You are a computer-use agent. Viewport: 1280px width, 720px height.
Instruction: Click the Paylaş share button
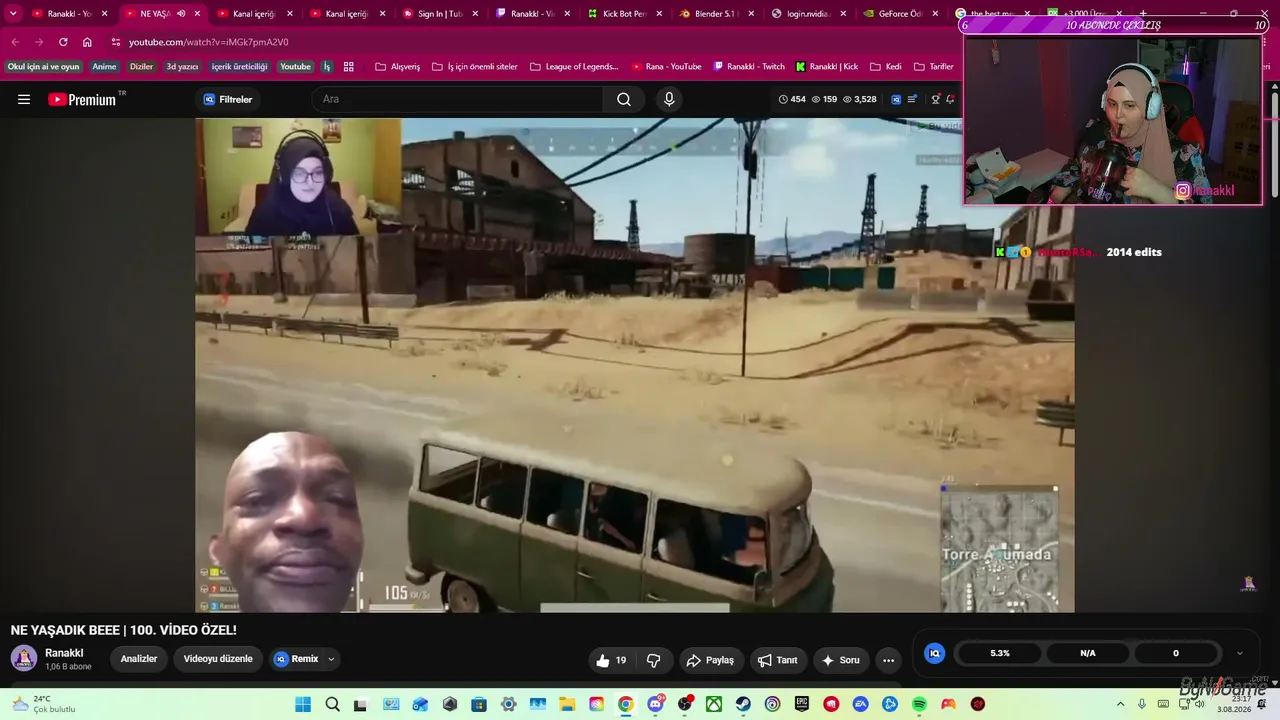click(x=709, y=660)
